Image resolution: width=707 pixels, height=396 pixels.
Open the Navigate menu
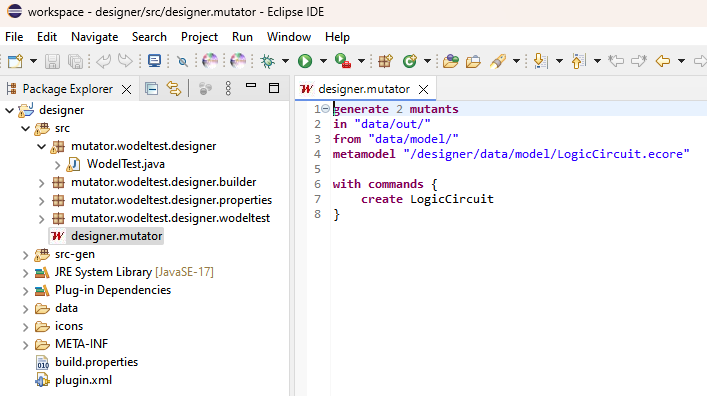(95, 37)
